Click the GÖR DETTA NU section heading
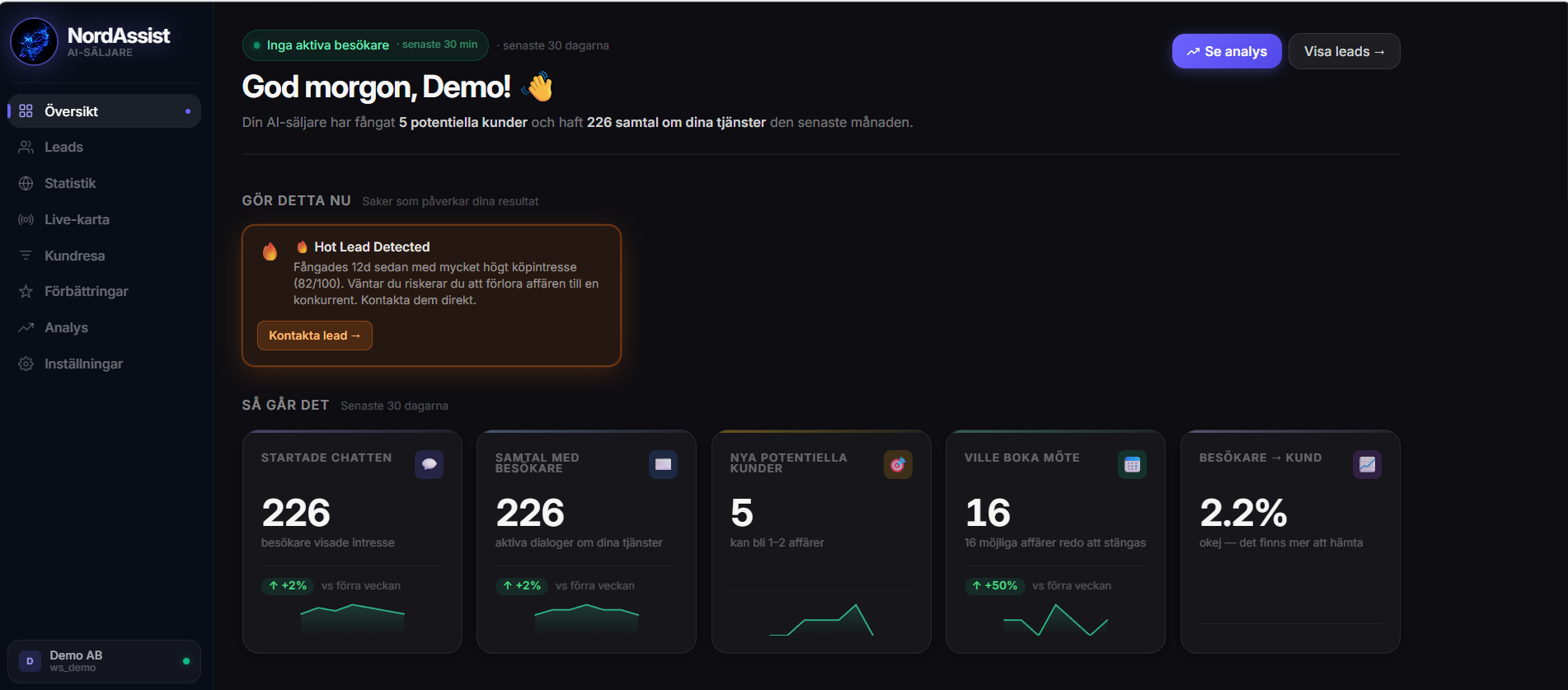 click(296, 200)
